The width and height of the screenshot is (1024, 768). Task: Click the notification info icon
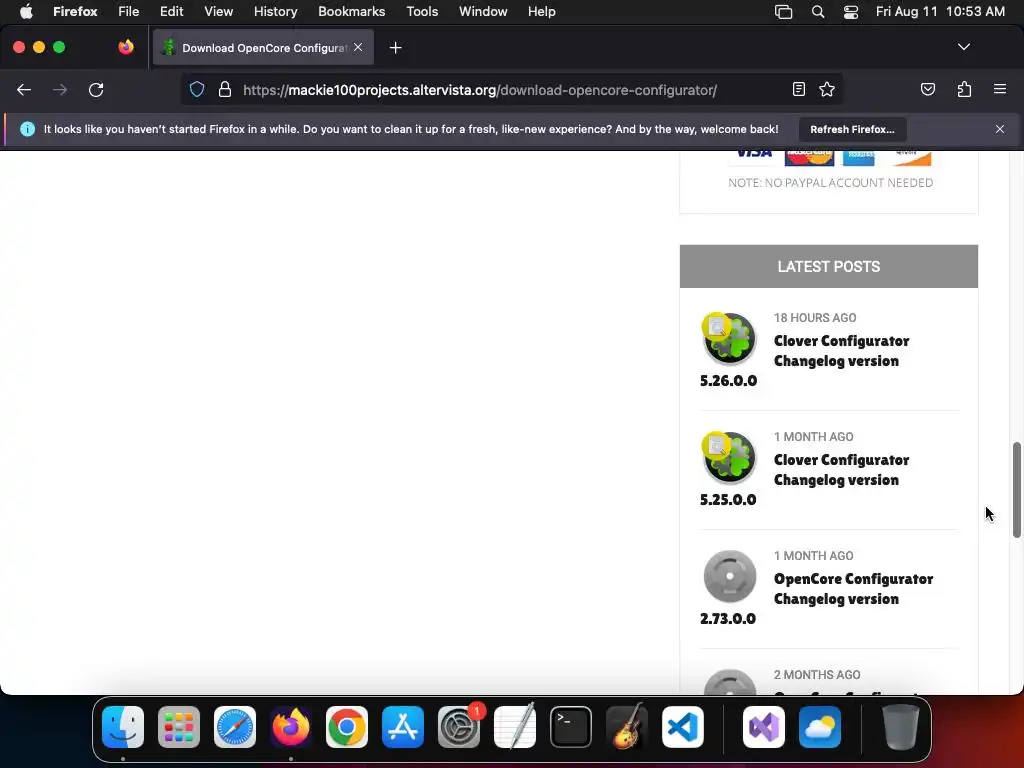click(27, 129)
